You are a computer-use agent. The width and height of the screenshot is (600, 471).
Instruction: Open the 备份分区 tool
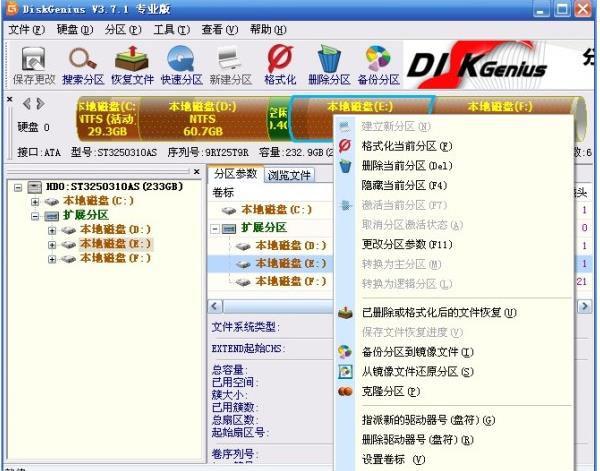pyautogui.click(x=378, y=64)
